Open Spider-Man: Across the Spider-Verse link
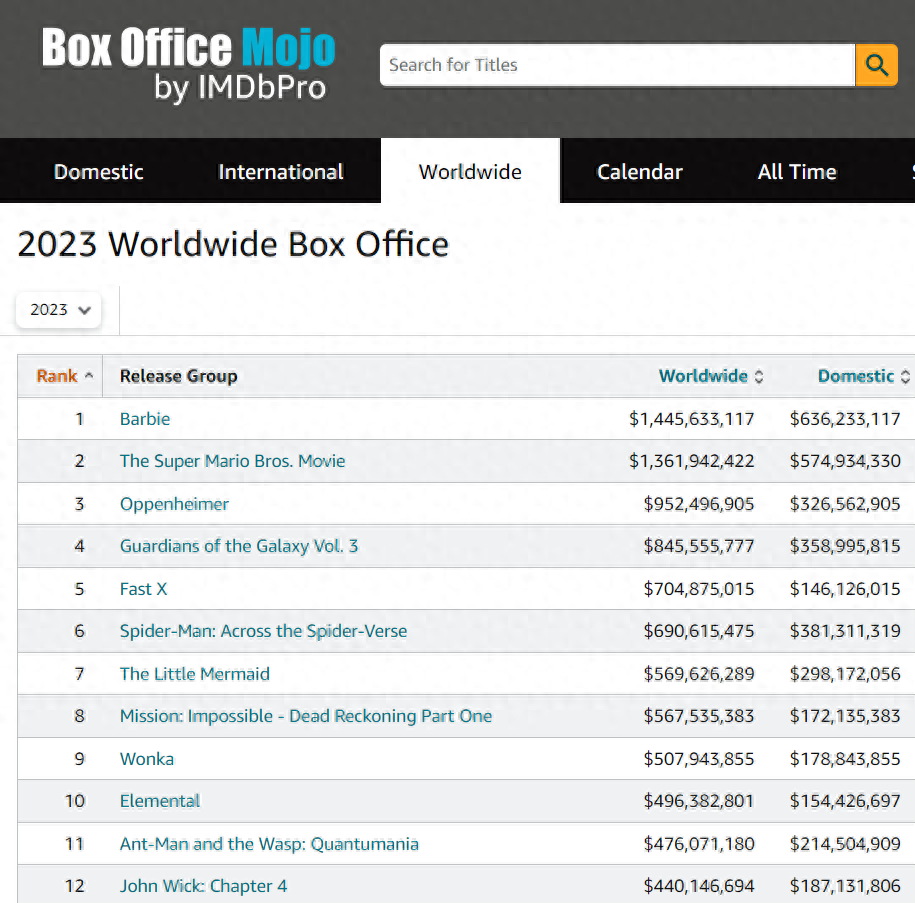915x903 pixels. 263,631
